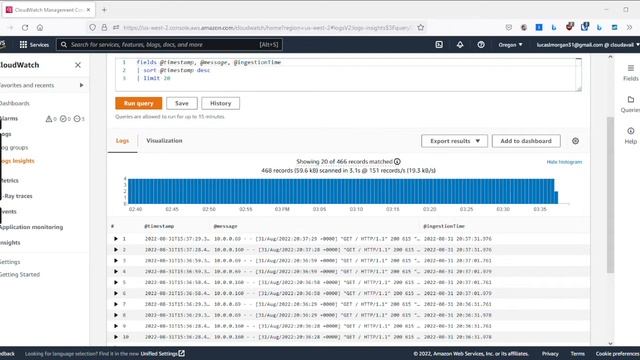Viewport: 640px width, 360px height.
Task: Open a new browser tab
Action: point(104,9)
